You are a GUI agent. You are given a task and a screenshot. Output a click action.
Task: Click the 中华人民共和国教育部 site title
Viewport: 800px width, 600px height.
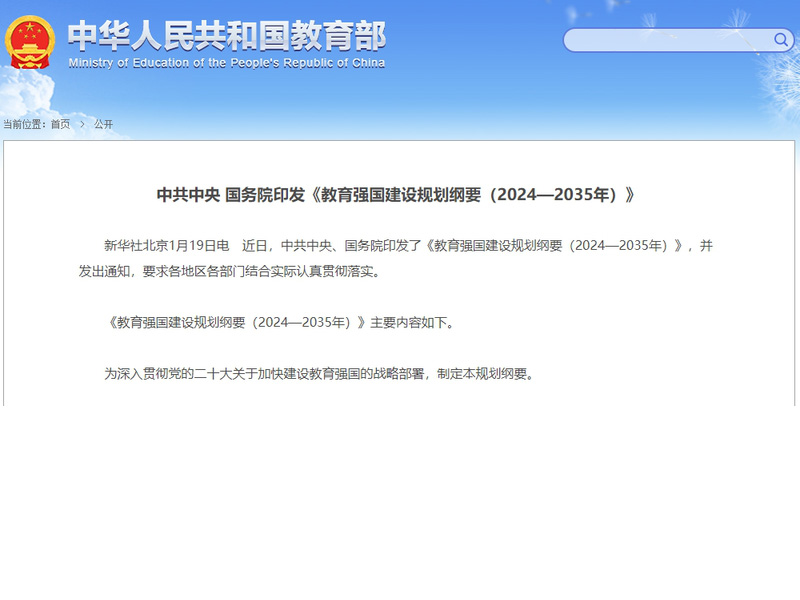point(227,36)
